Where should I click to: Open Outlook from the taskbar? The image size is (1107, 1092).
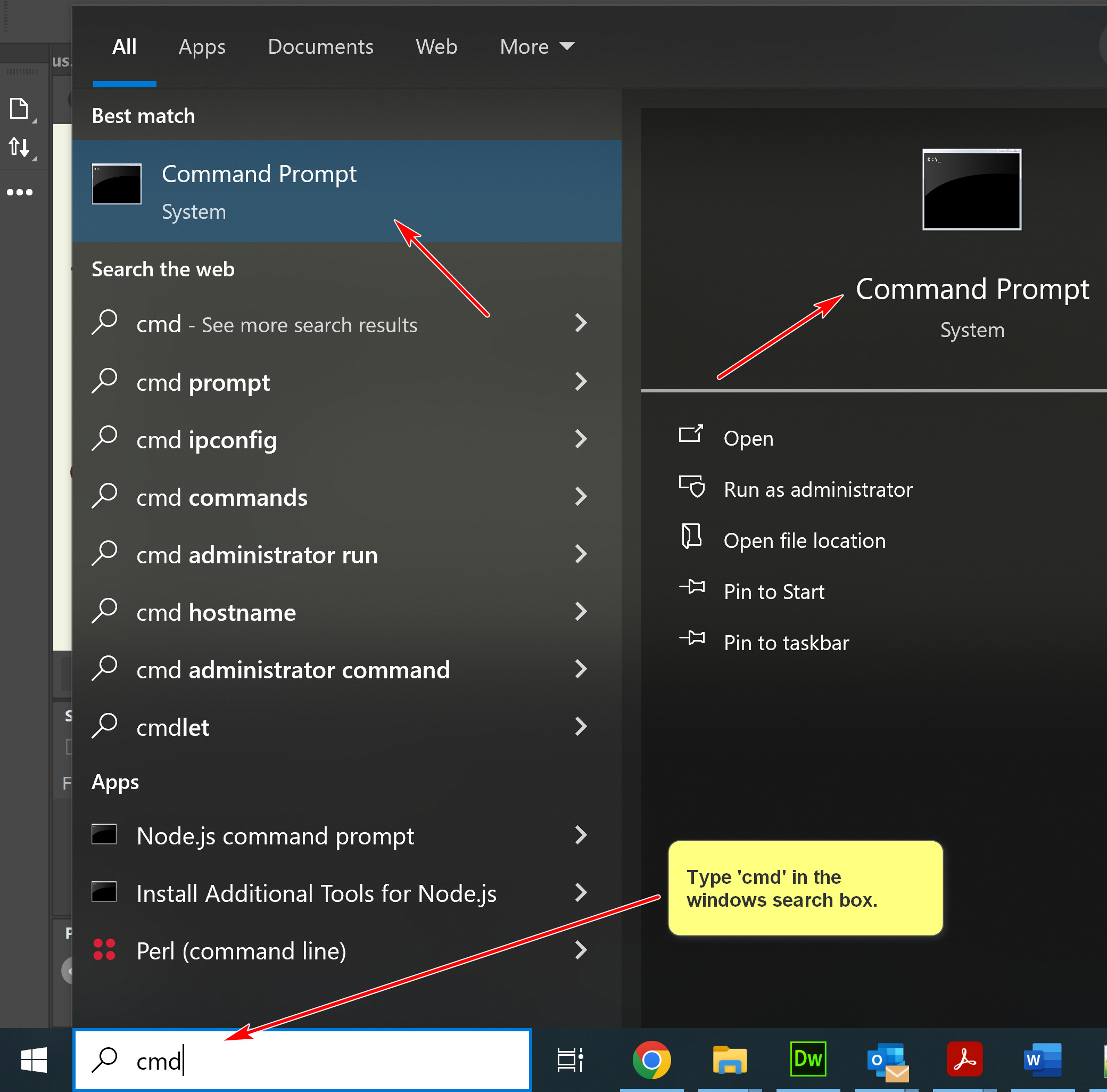887,1060
